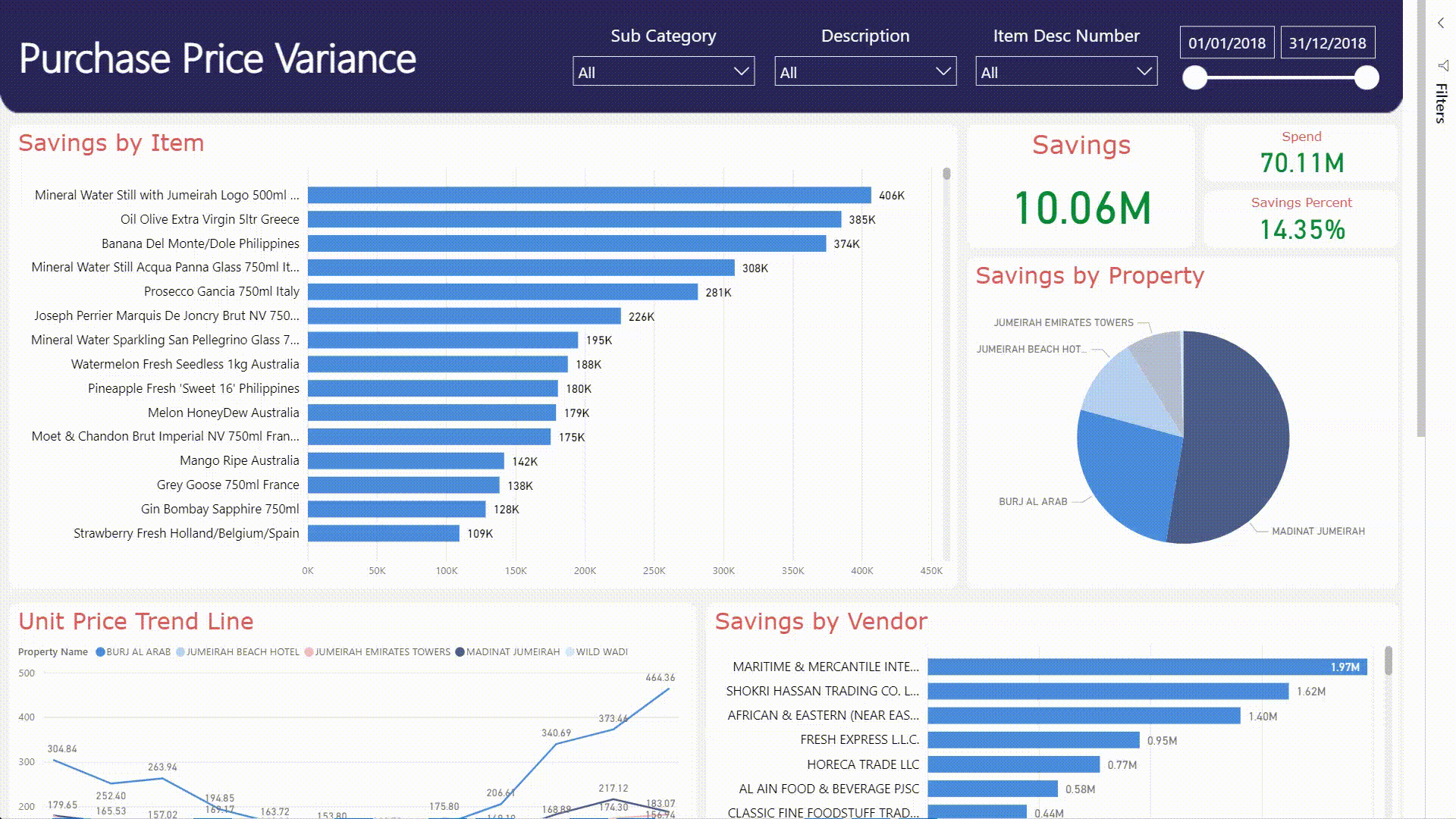Open the Description dropdown
This screenshot has height=819, width=1456.
click(864, 72)
